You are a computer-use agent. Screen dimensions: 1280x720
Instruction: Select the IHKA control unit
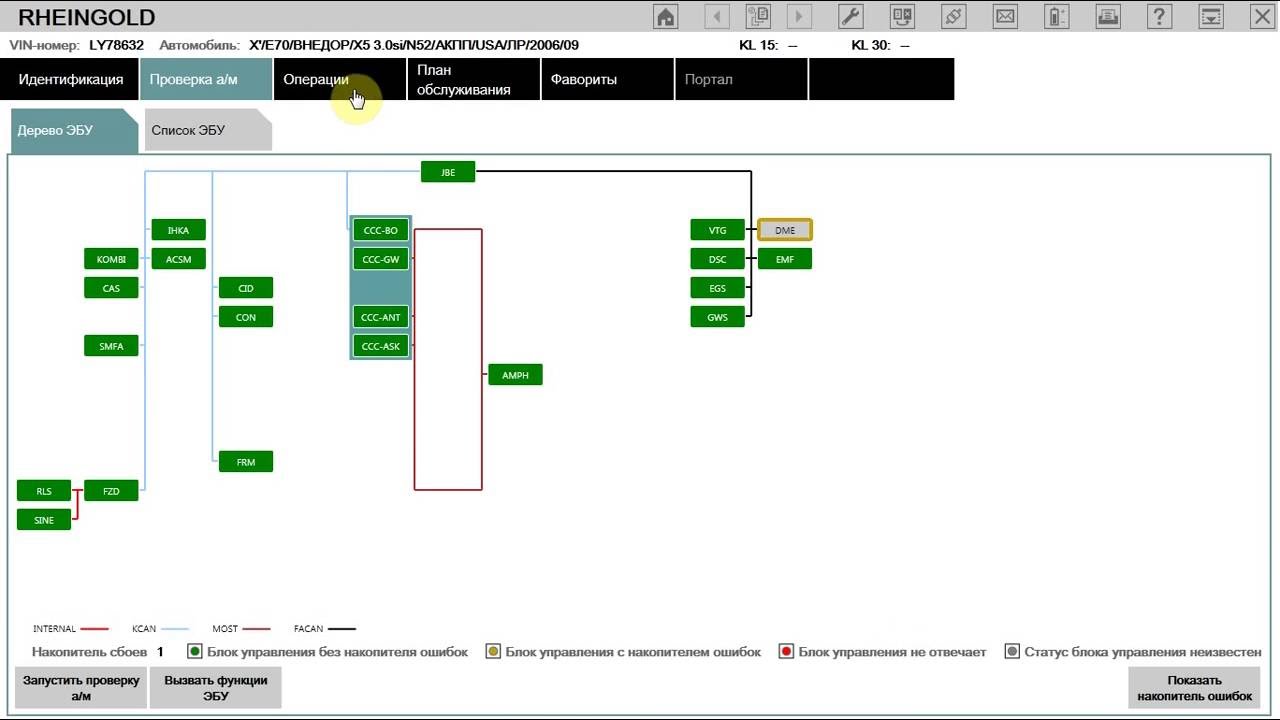pyautogui.click(x=178, y=230)
